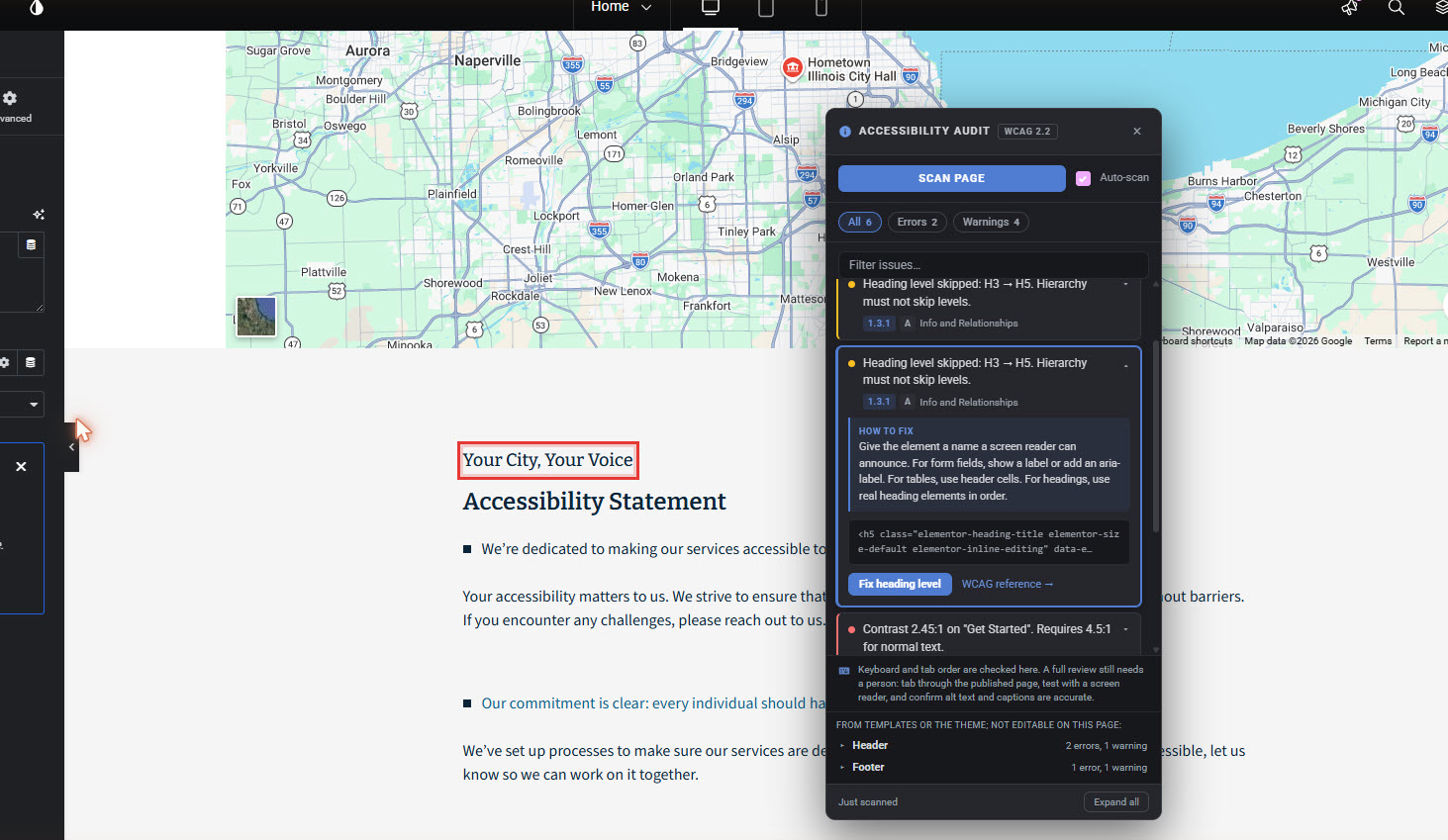
Task: Select the Errors 2 filter tab
Action: (917, 222)
